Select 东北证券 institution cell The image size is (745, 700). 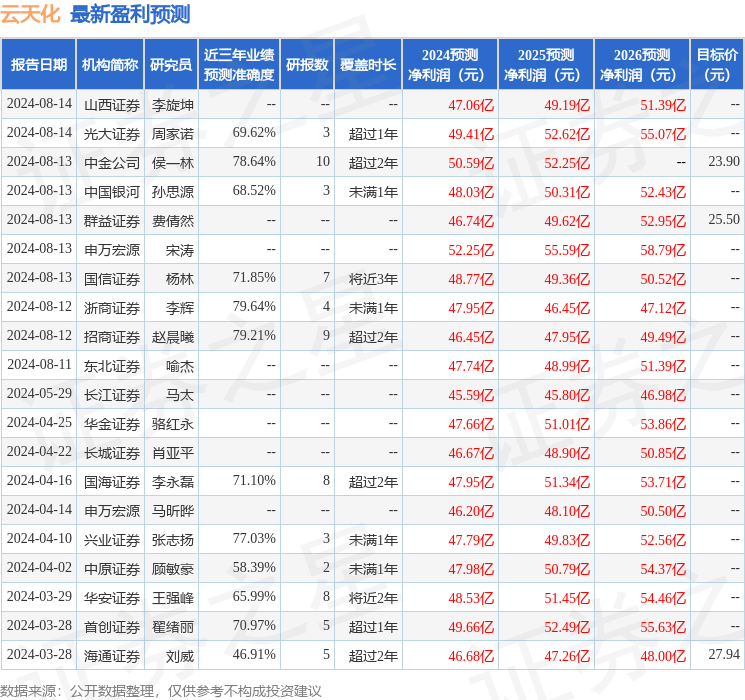[112, 366]
